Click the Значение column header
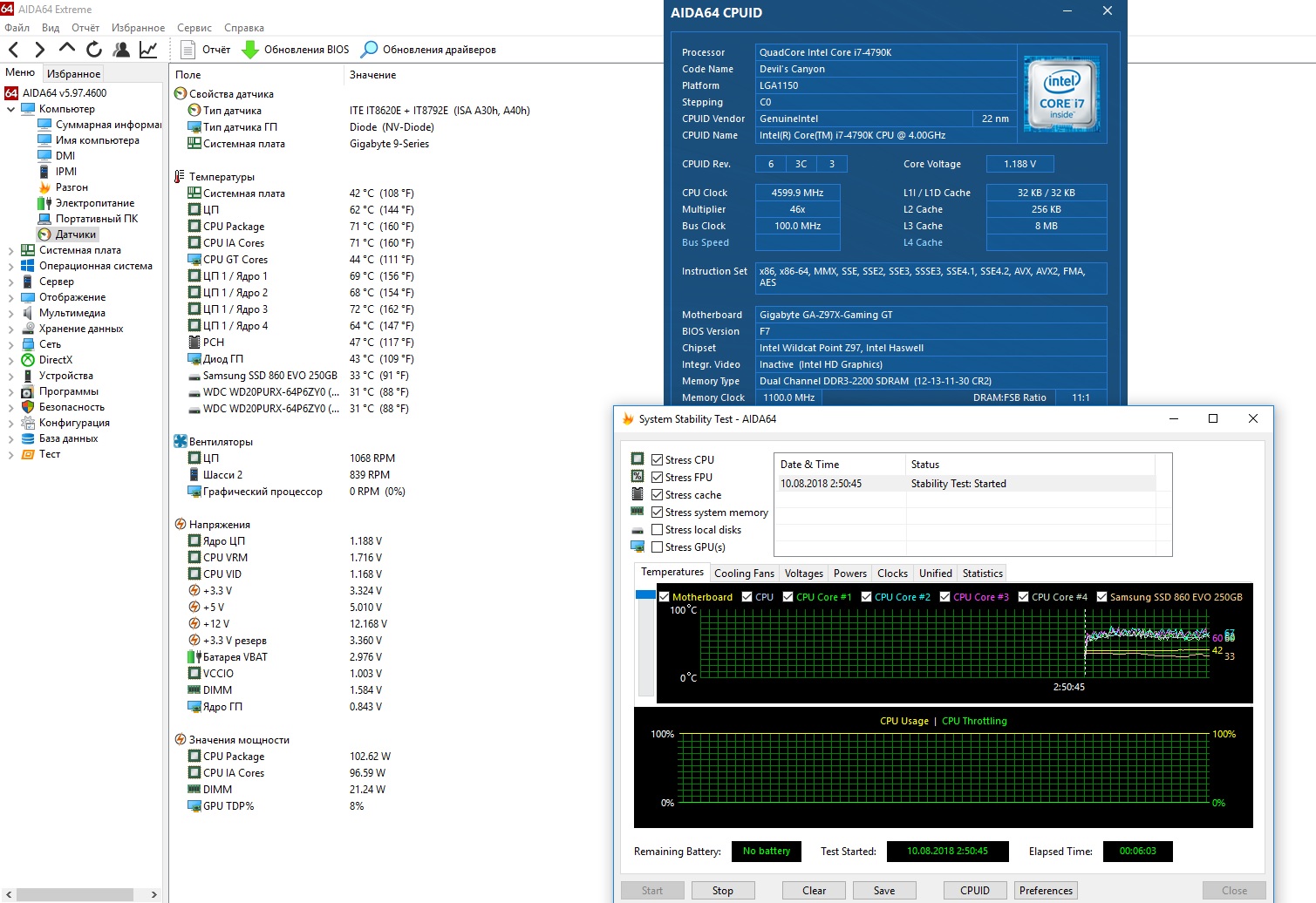Image resolution: width=1316 pixels, height=903 pixels. 373,75
